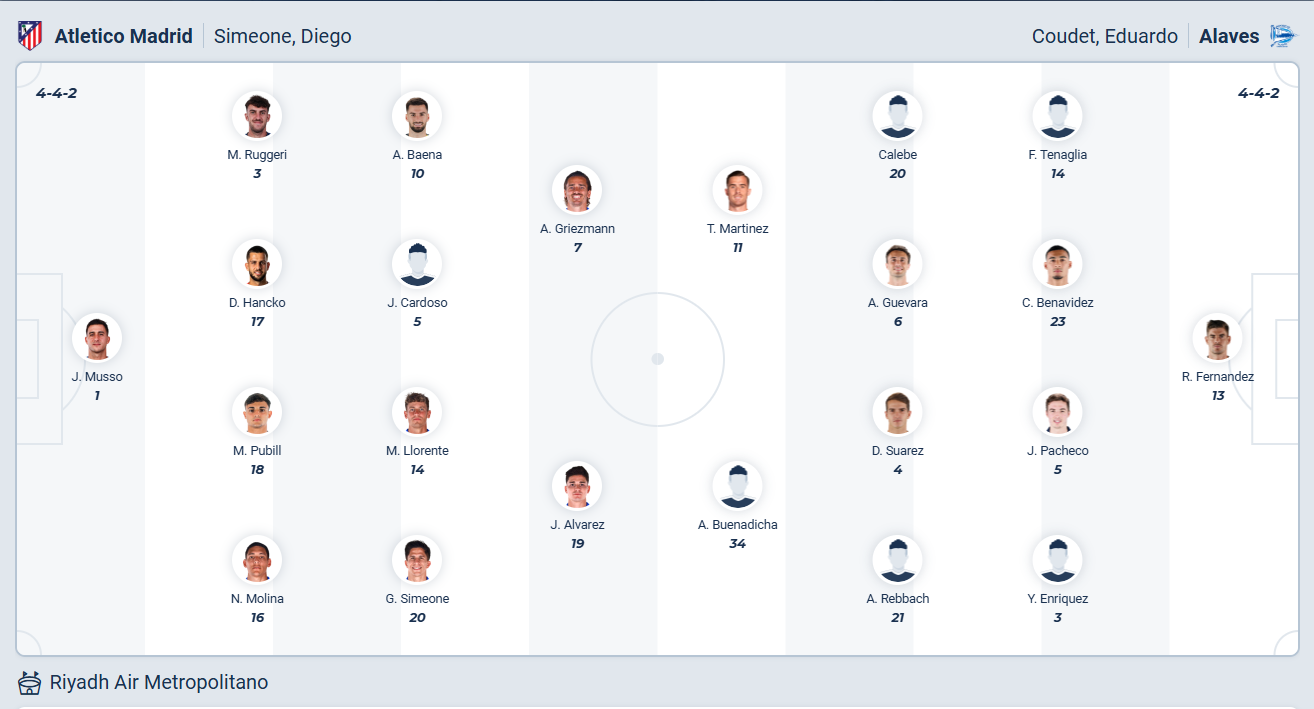Select R. Fernandez's goalkeeper photo
This screenshot has height=709, width=1314.
(x=1217, y=338)
